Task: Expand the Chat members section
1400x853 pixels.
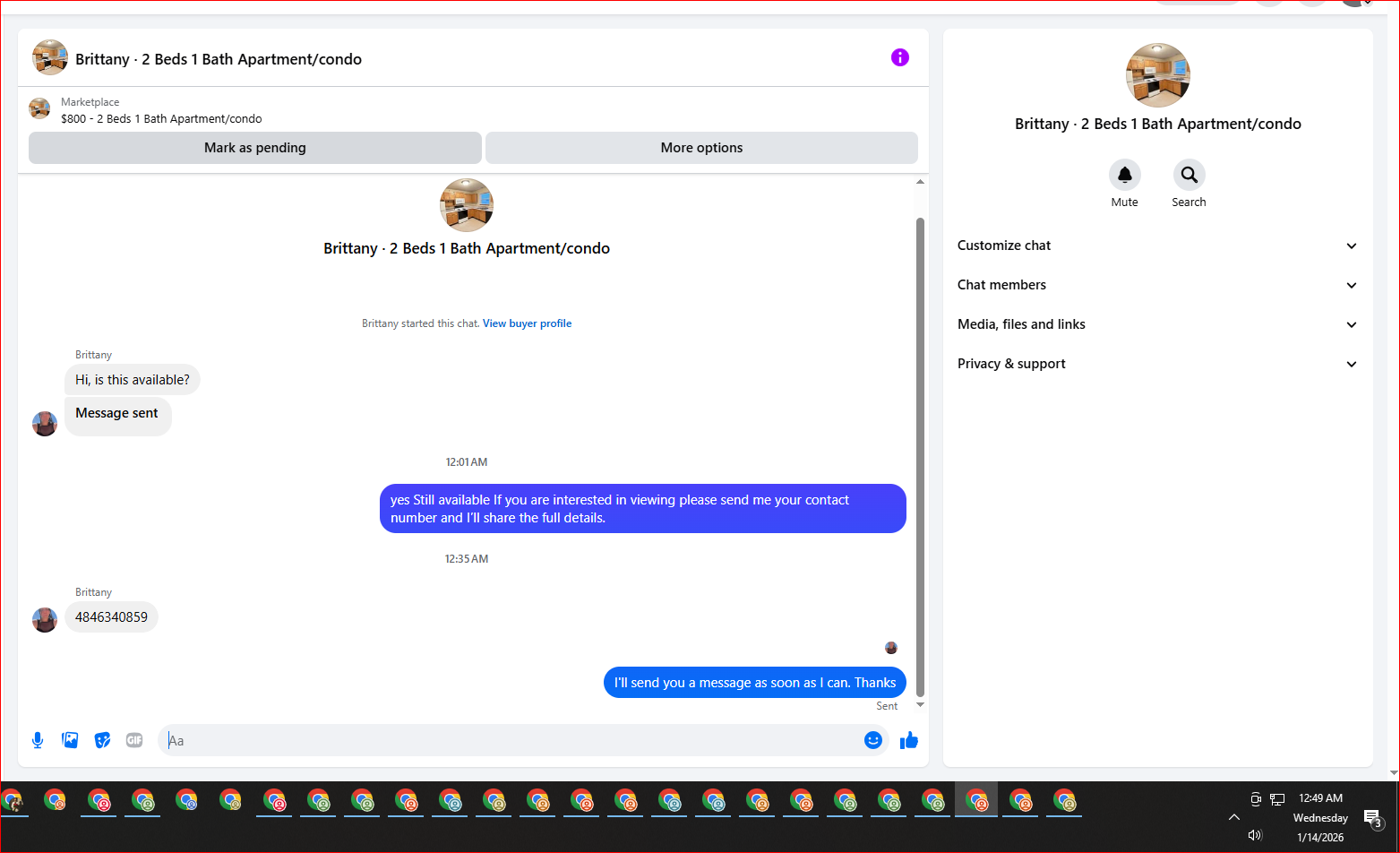Action: tap(1157, 285)
